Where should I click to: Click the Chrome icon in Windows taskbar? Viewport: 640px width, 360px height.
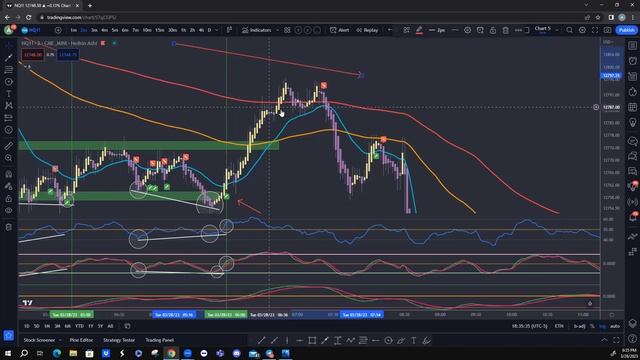pos(171,353)
